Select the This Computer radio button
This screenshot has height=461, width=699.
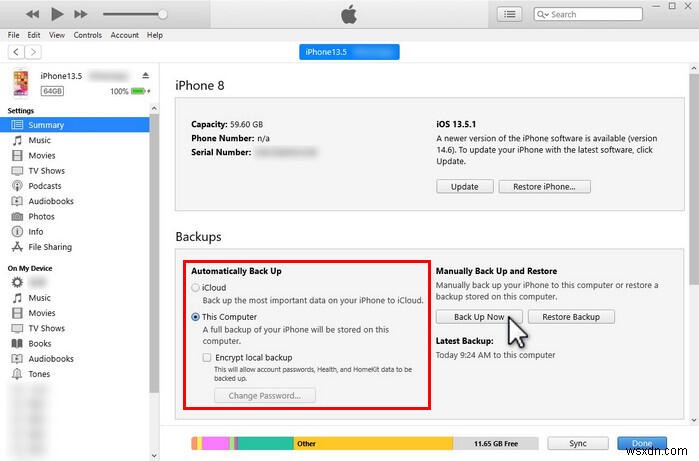(x=195, y=317)
